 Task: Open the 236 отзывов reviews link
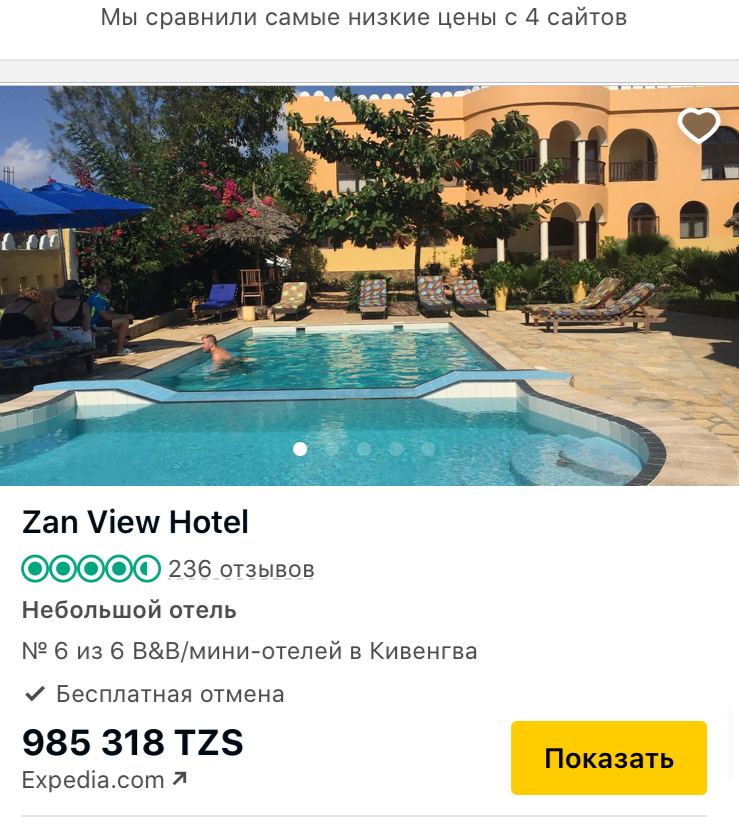click(x=241, y=569)
